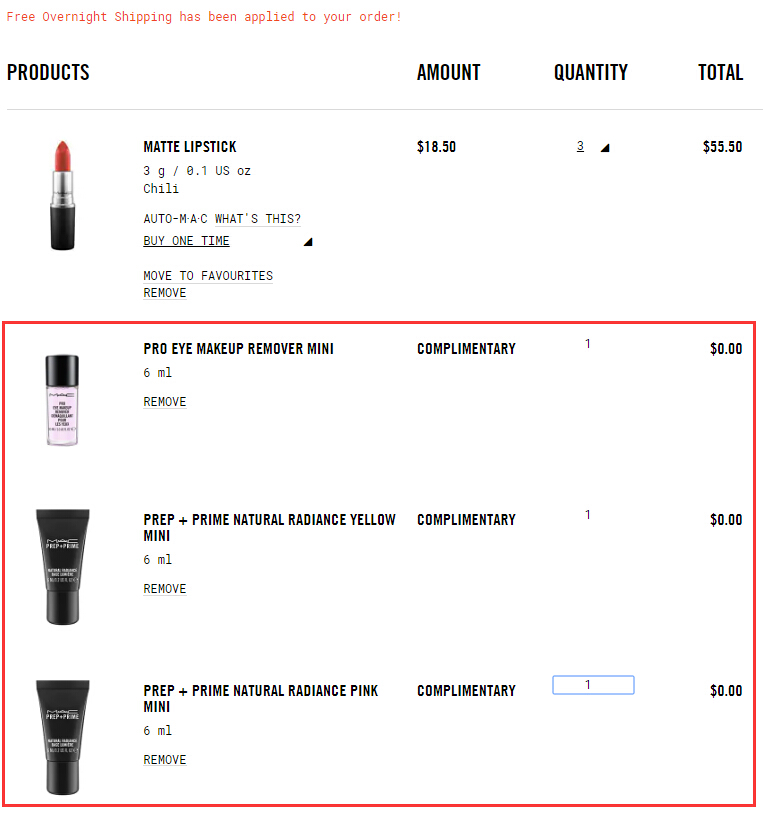This screenshot has height=816, width=763.
Task: Open the Pro Eye Makeup Remover Mini image
Action: [x=62, y=400]
